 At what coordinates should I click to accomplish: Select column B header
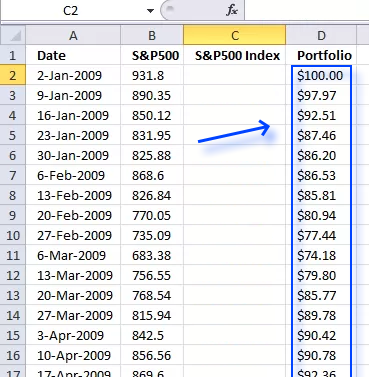[152, 35]
